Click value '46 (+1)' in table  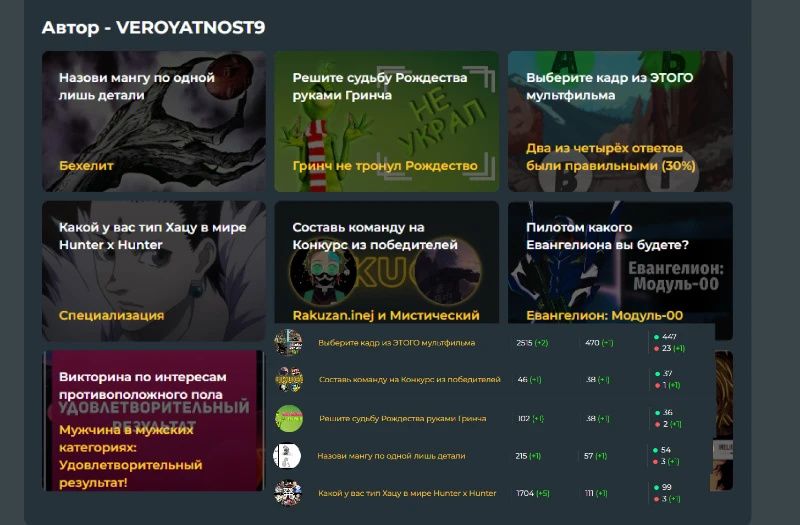click(530, 380)
